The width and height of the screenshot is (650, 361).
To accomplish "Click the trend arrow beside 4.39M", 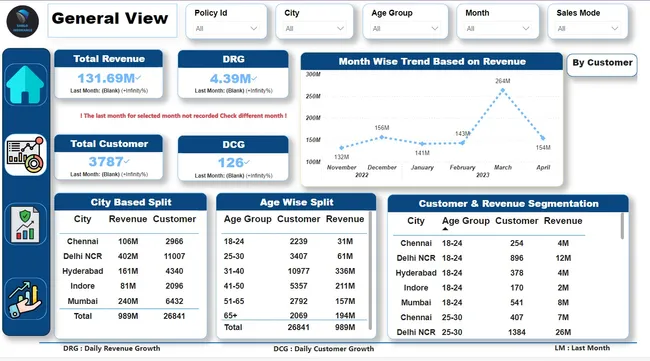I will 254,78.
